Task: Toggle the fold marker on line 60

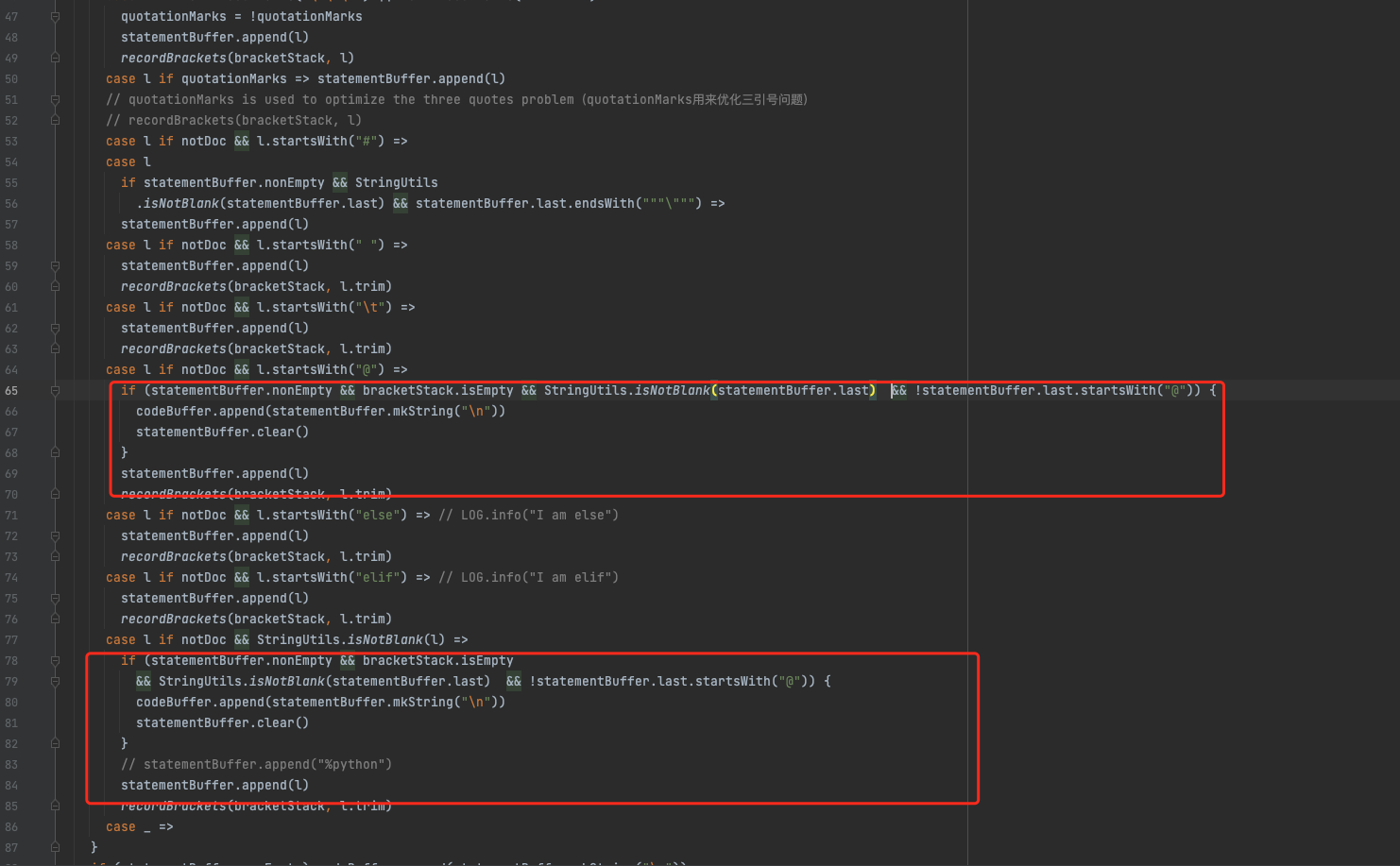Action: 55,287
